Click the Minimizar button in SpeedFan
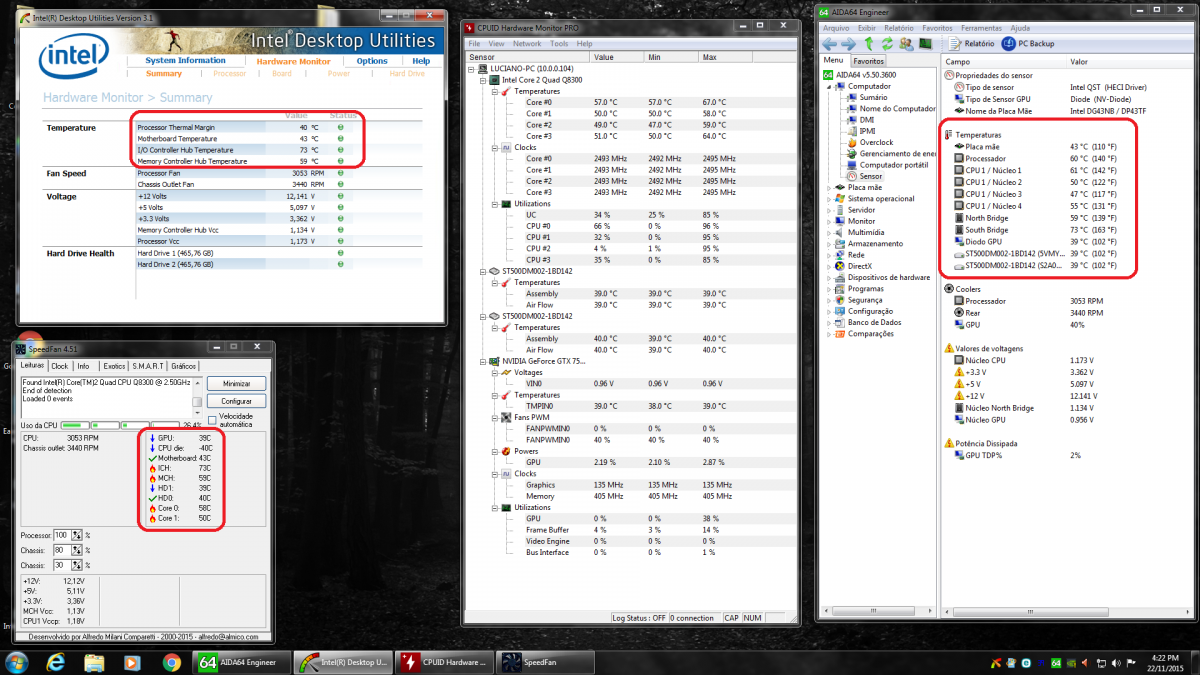1200x675 pixels. click(x=236, y=384)
